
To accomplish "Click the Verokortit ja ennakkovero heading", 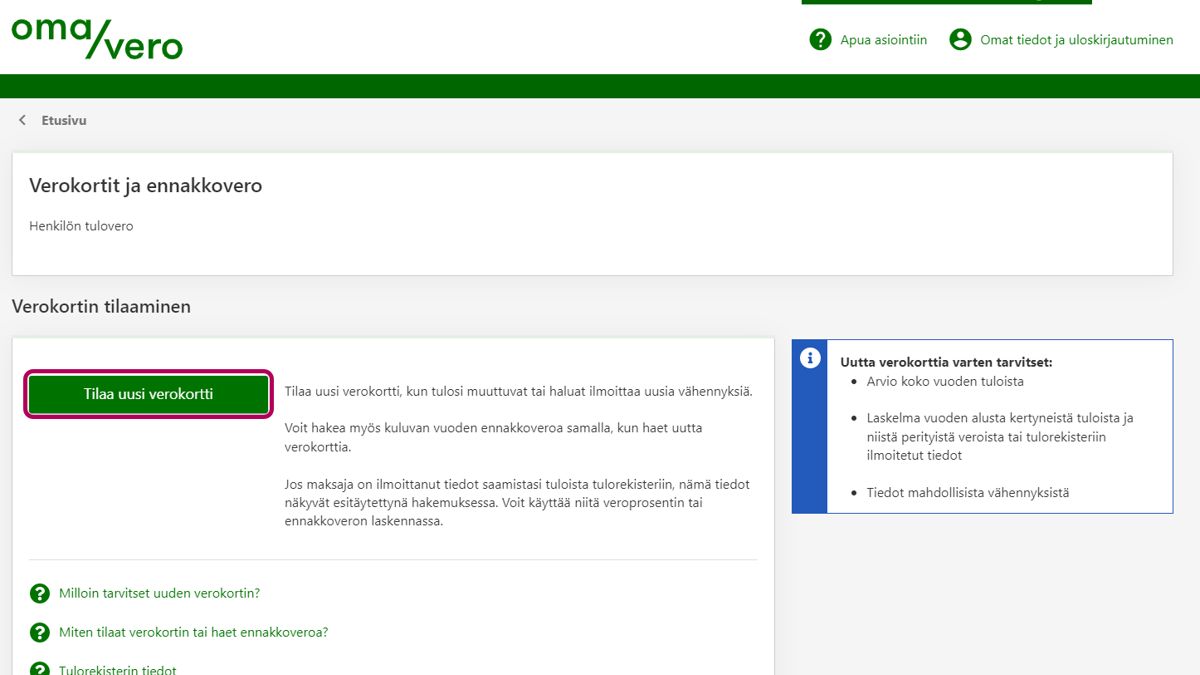I will pos(146,186).
